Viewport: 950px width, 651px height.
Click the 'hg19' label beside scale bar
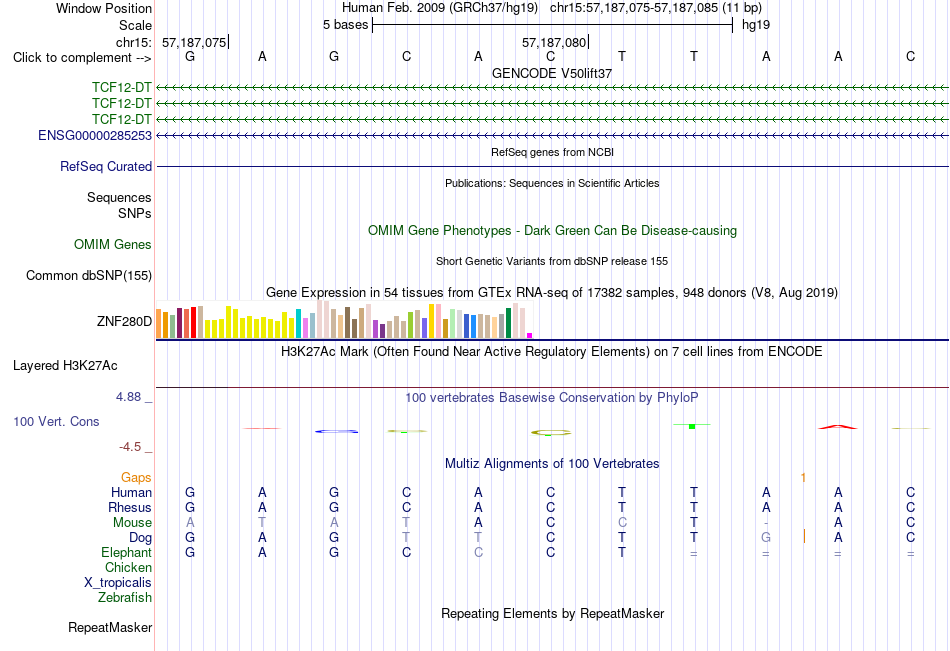[756, 25]
